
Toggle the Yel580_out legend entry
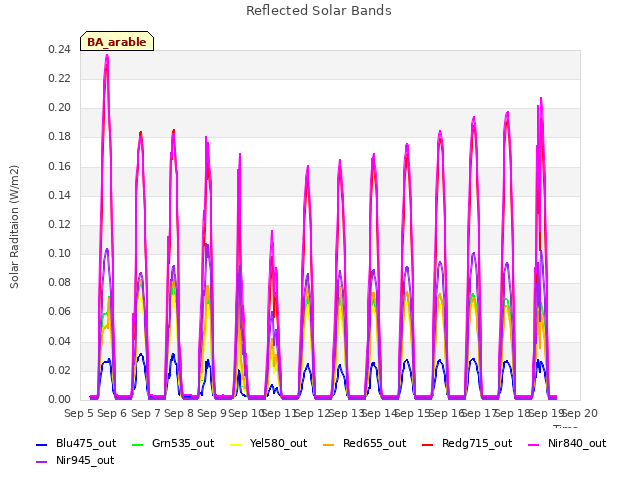[x=269, y=444]
